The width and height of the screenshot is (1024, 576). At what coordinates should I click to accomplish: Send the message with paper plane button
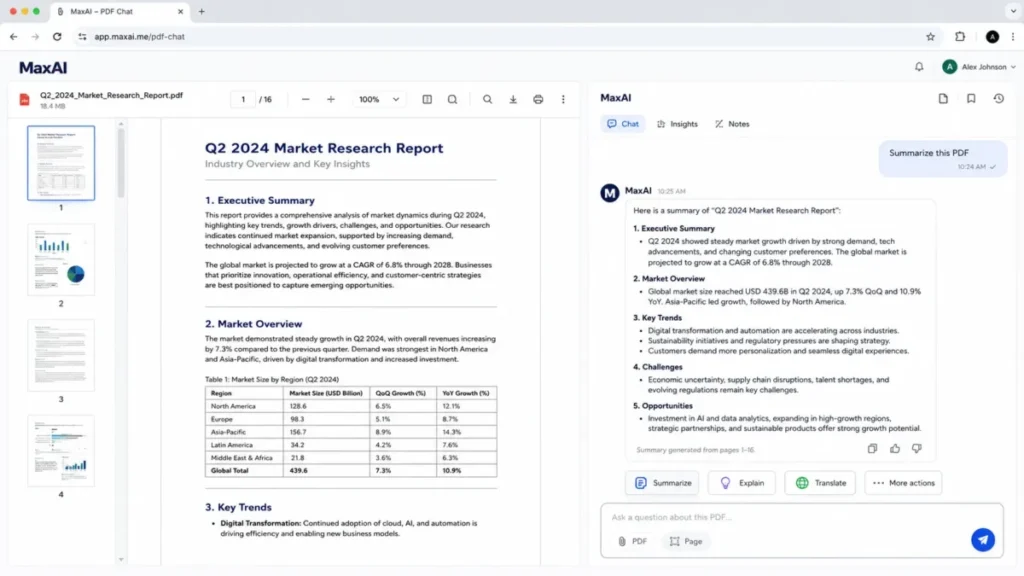click(983, 540)
